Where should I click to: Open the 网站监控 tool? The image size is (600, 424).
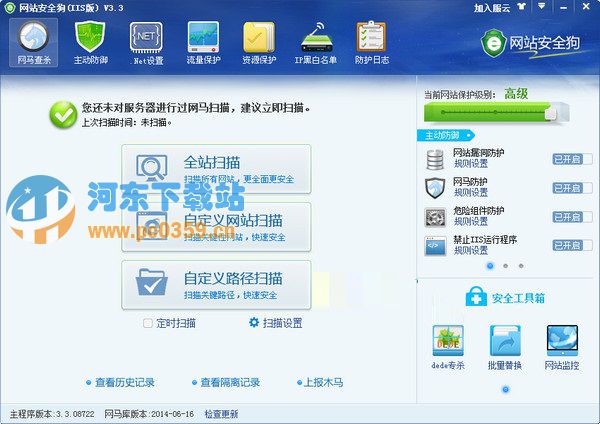(562, 348)
